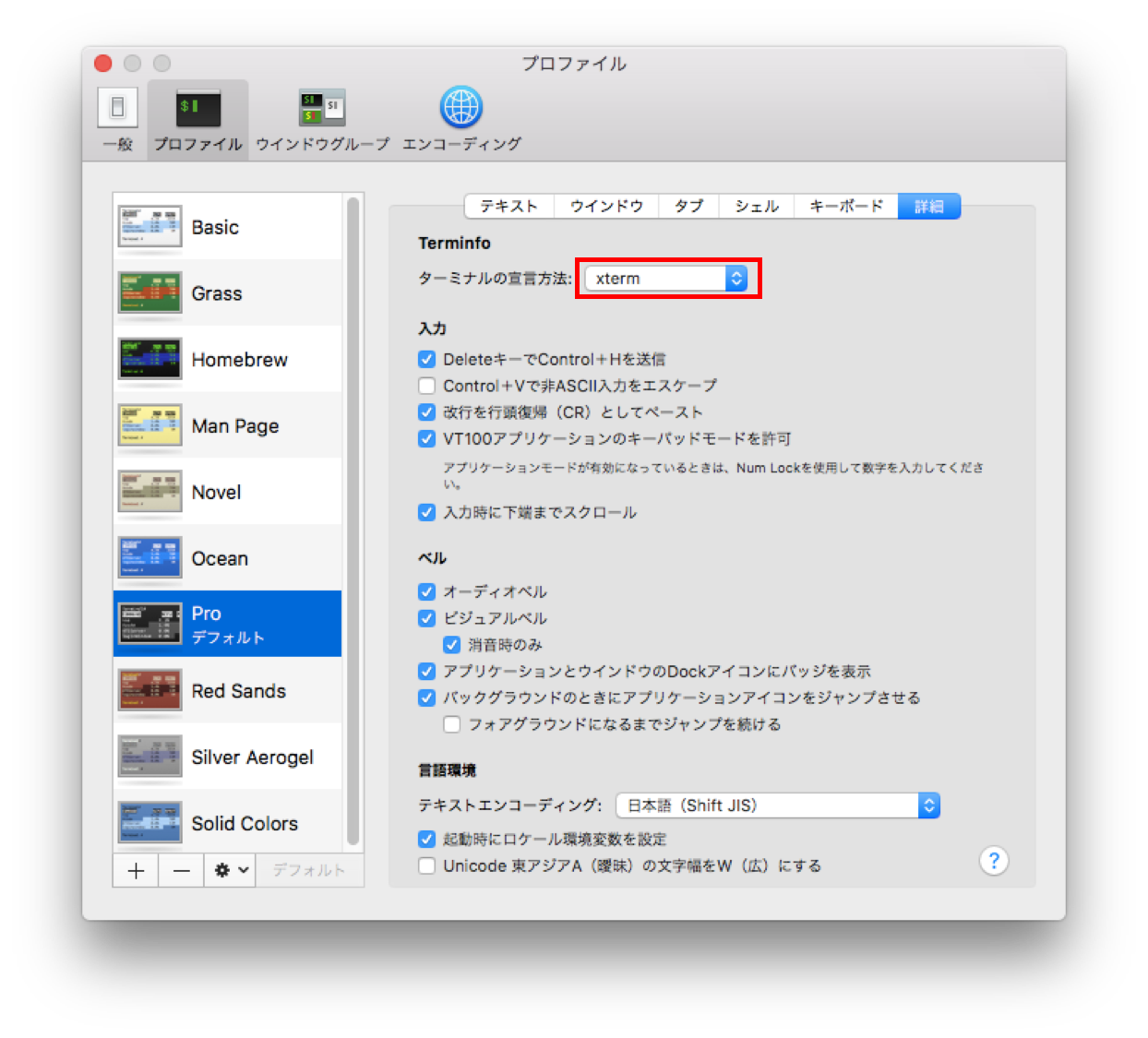Switch to the シェル tab
The width and height of the screenshot is (1148, 1038).
point(757,206)
